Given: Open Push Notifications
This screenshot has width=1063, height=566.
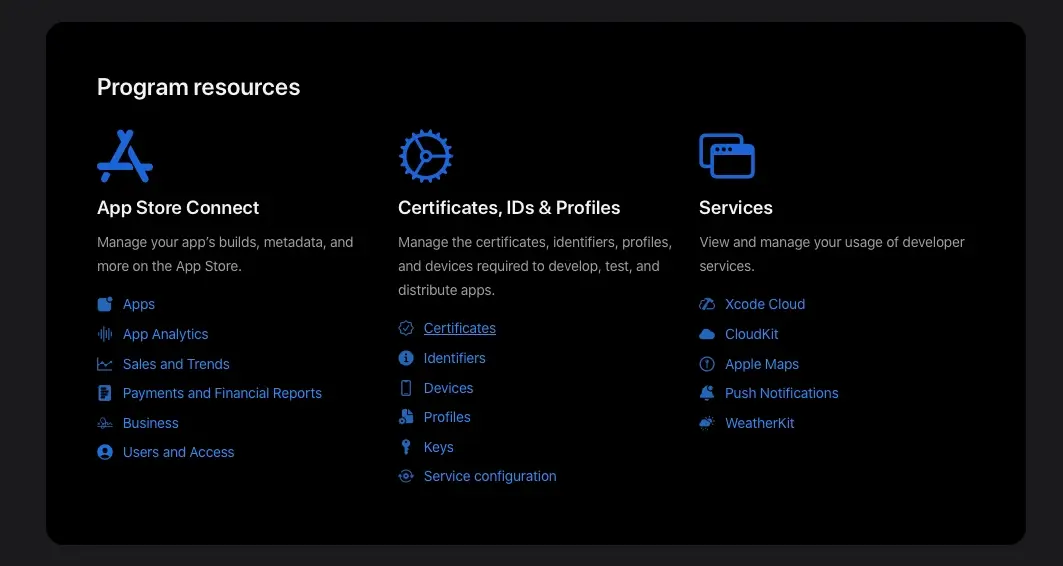Looking at the screenshot, I should [782, 393].
